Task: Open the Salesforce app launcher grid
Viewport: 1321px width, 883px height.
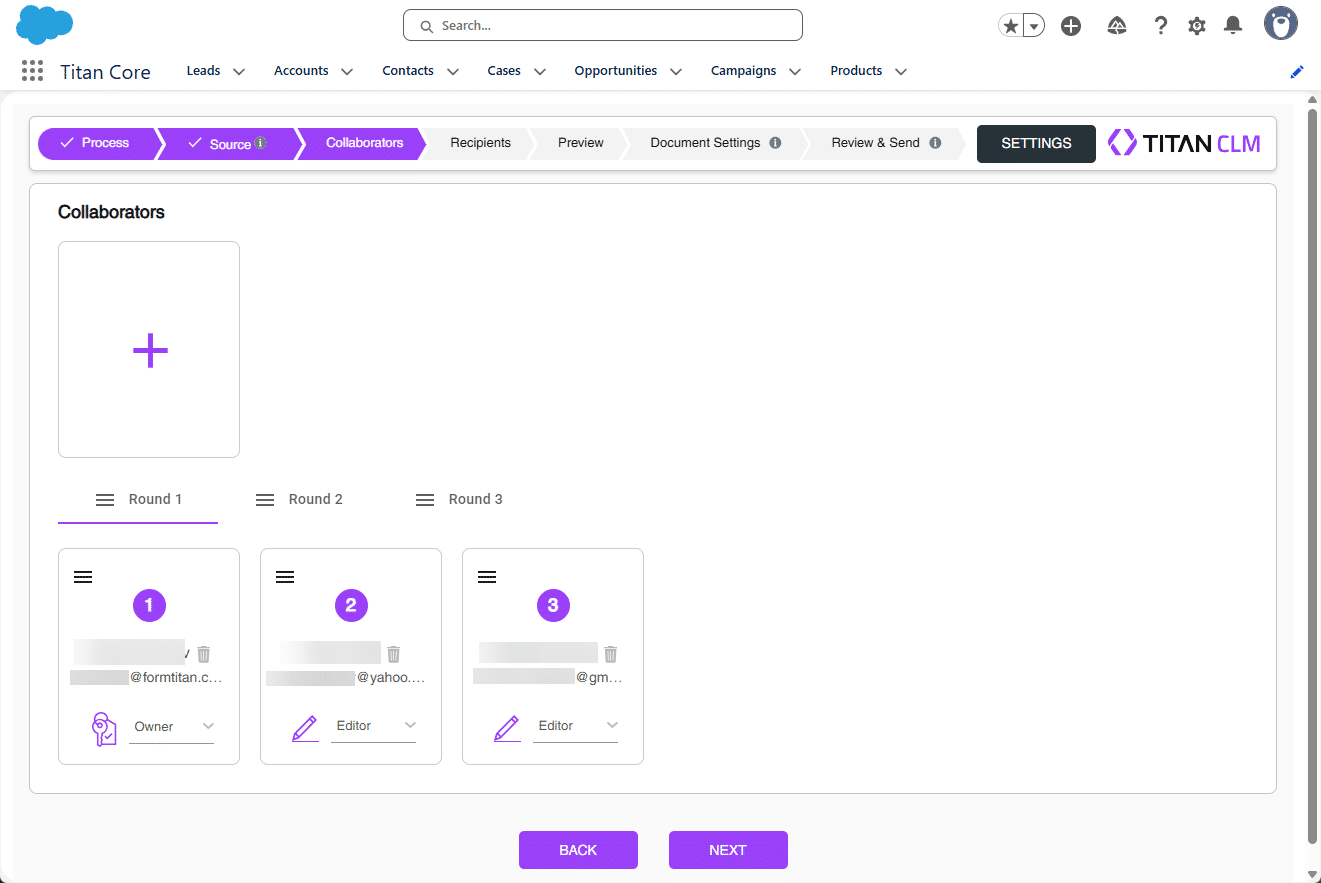Action: click(31, 70)
